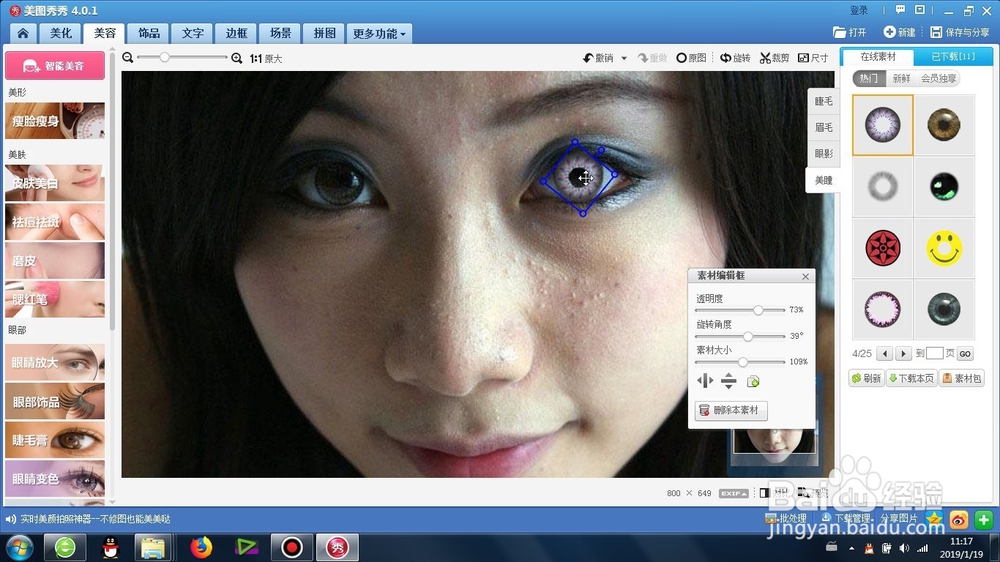Viewport: 1000px width, 562px height.
Task: Select the 睫毛 side tab
Action: (x=823, y=101)
